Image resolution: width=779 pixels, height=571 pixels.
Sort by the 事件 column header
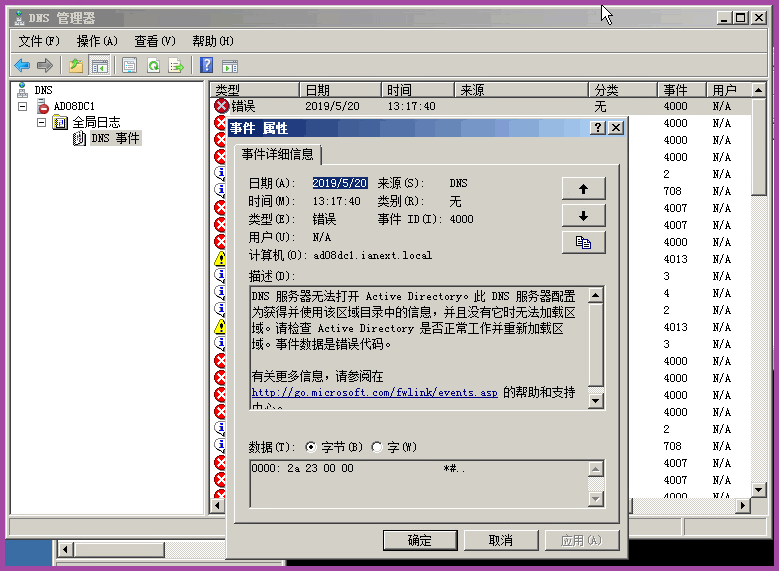pyautogui.click(x=682, y=90)
